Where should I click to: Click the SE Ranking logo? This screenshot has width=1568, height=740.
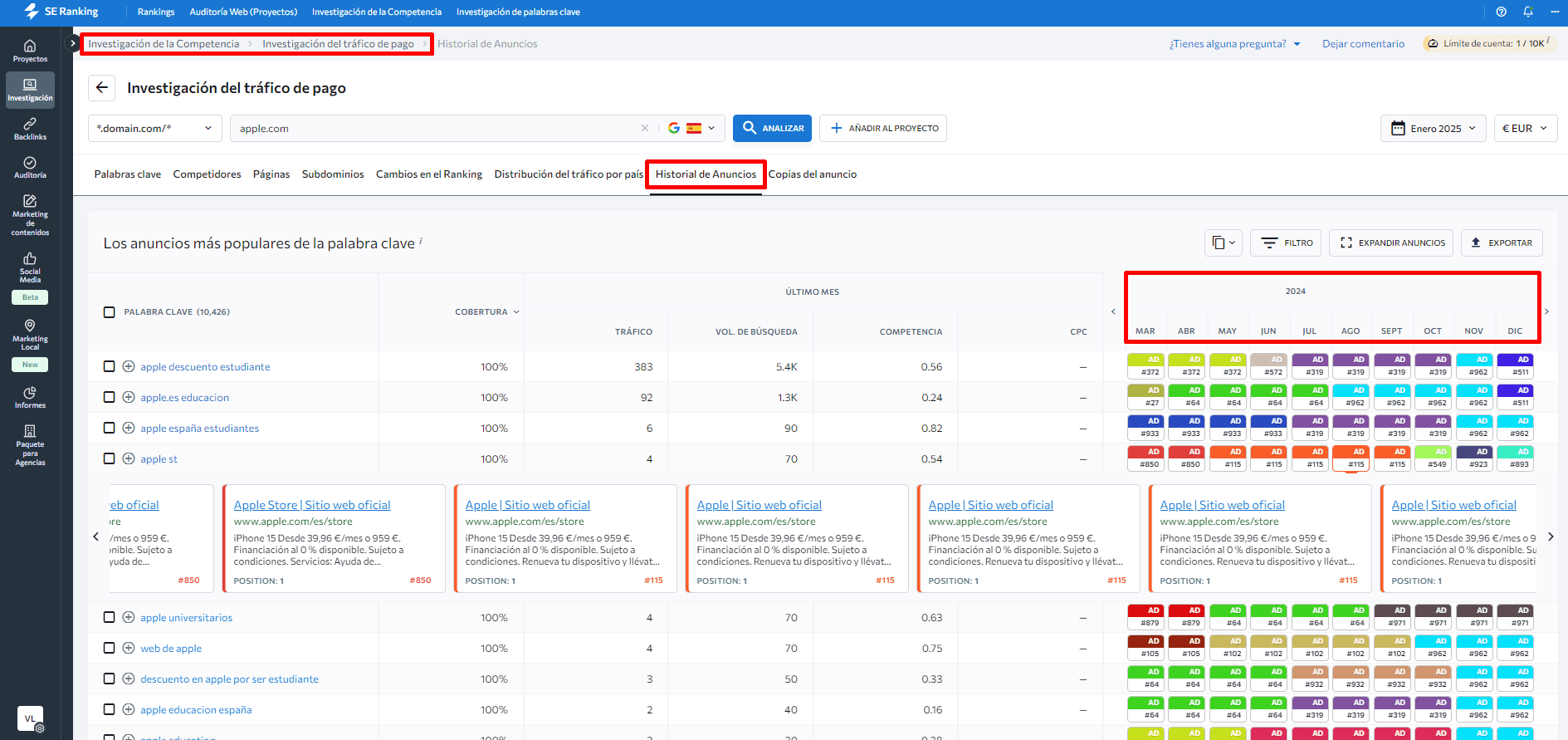click(x=61, y=12)
